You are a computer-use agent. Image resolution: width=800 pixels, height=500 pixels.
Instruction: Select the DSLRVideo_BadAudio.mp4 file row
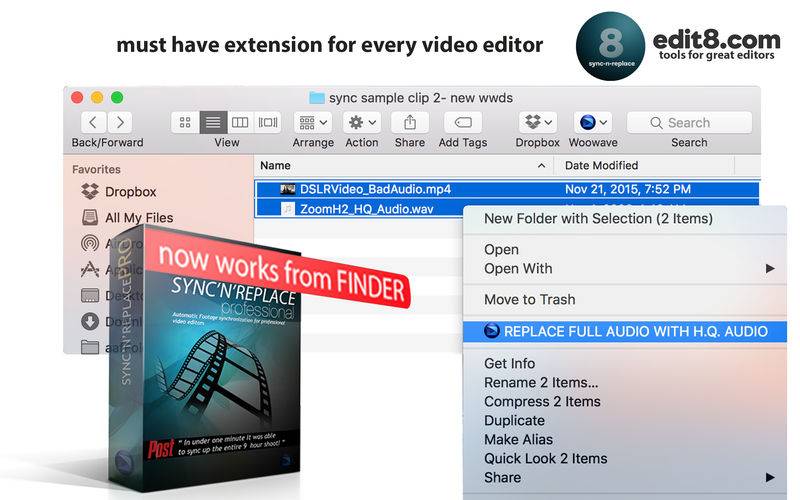pos(507,189)
